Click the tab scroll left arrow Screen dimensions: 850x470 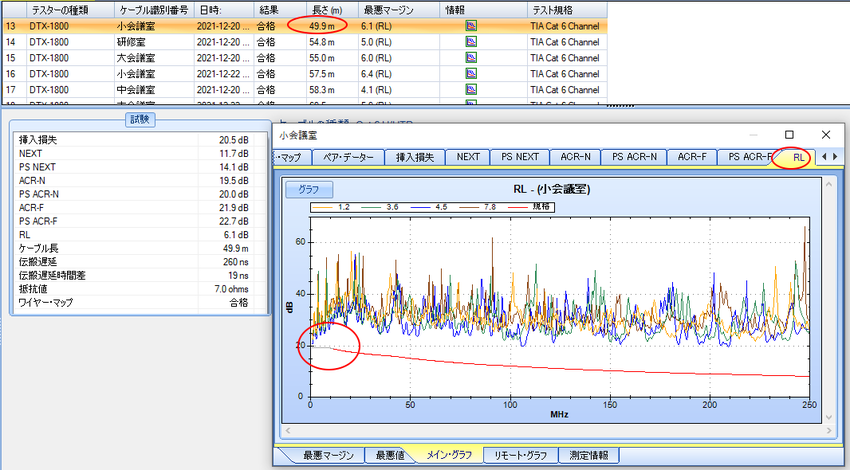tap(825, 157)
